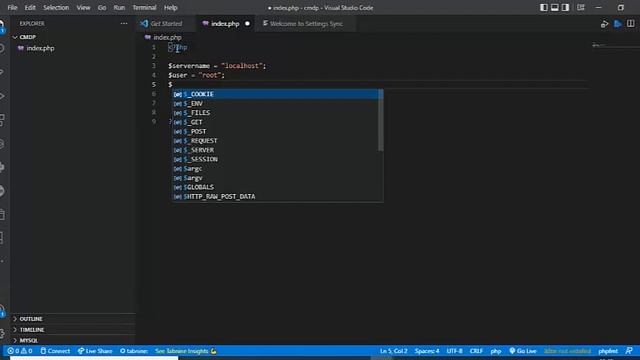Select $_FILES autocomplete suggestion

click(276, 113)
